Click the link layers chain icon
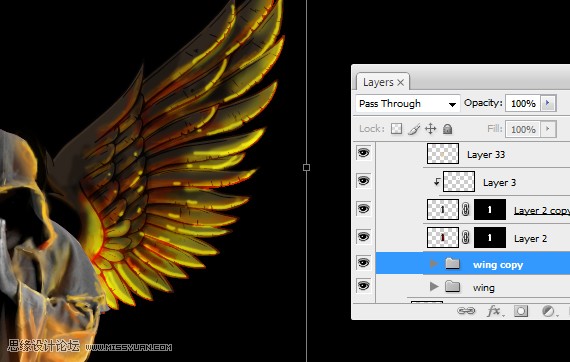Image resolution: width=570 pixels, height=362 pixels. click(x=466, y=311)
